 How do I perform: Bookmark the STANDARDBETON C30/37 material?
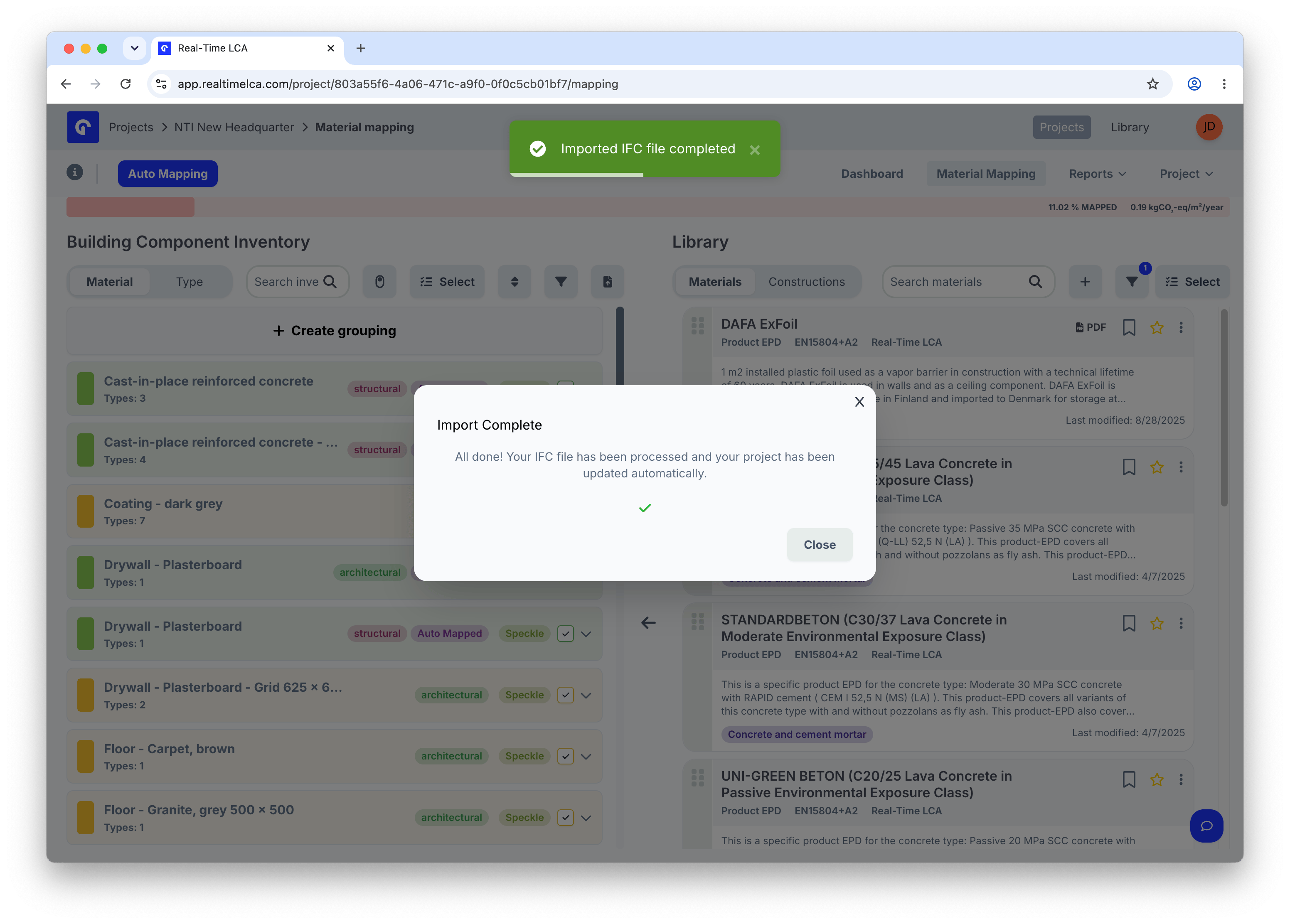click(x=1129, y=624)
